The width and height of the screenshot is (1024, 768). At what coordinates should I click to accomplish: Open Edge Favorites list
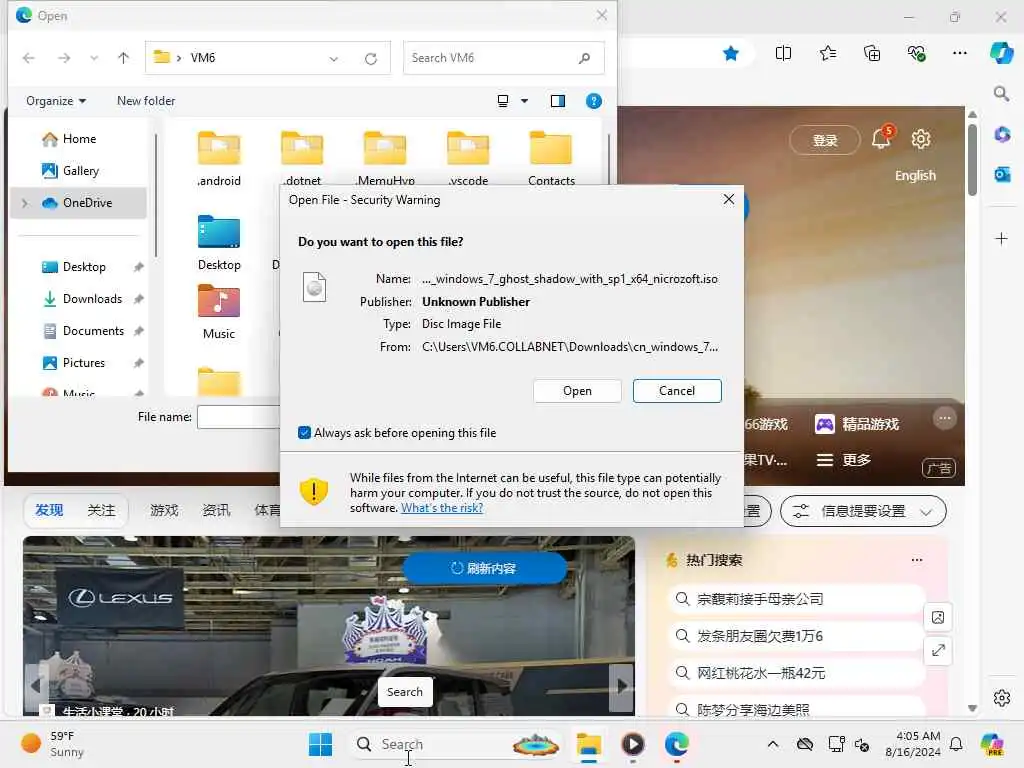tap(827, 54)
